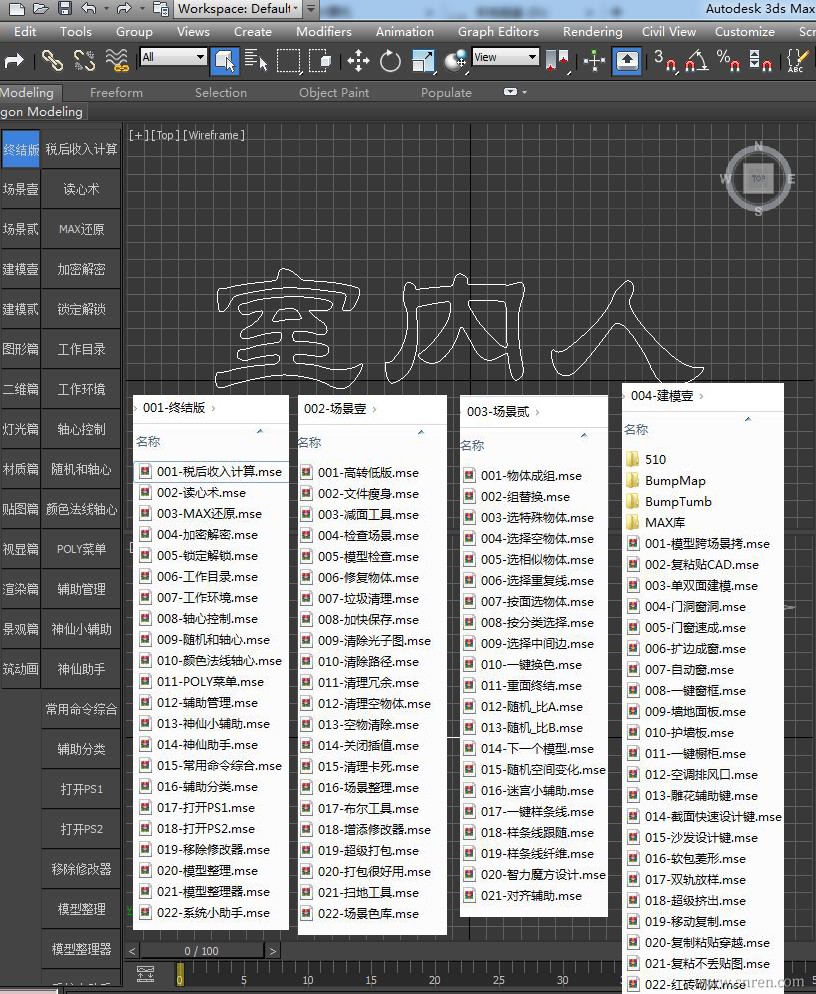Screen dimensions: 816x994
Task: Click the POLY菜单 script button
Action: 81,549
